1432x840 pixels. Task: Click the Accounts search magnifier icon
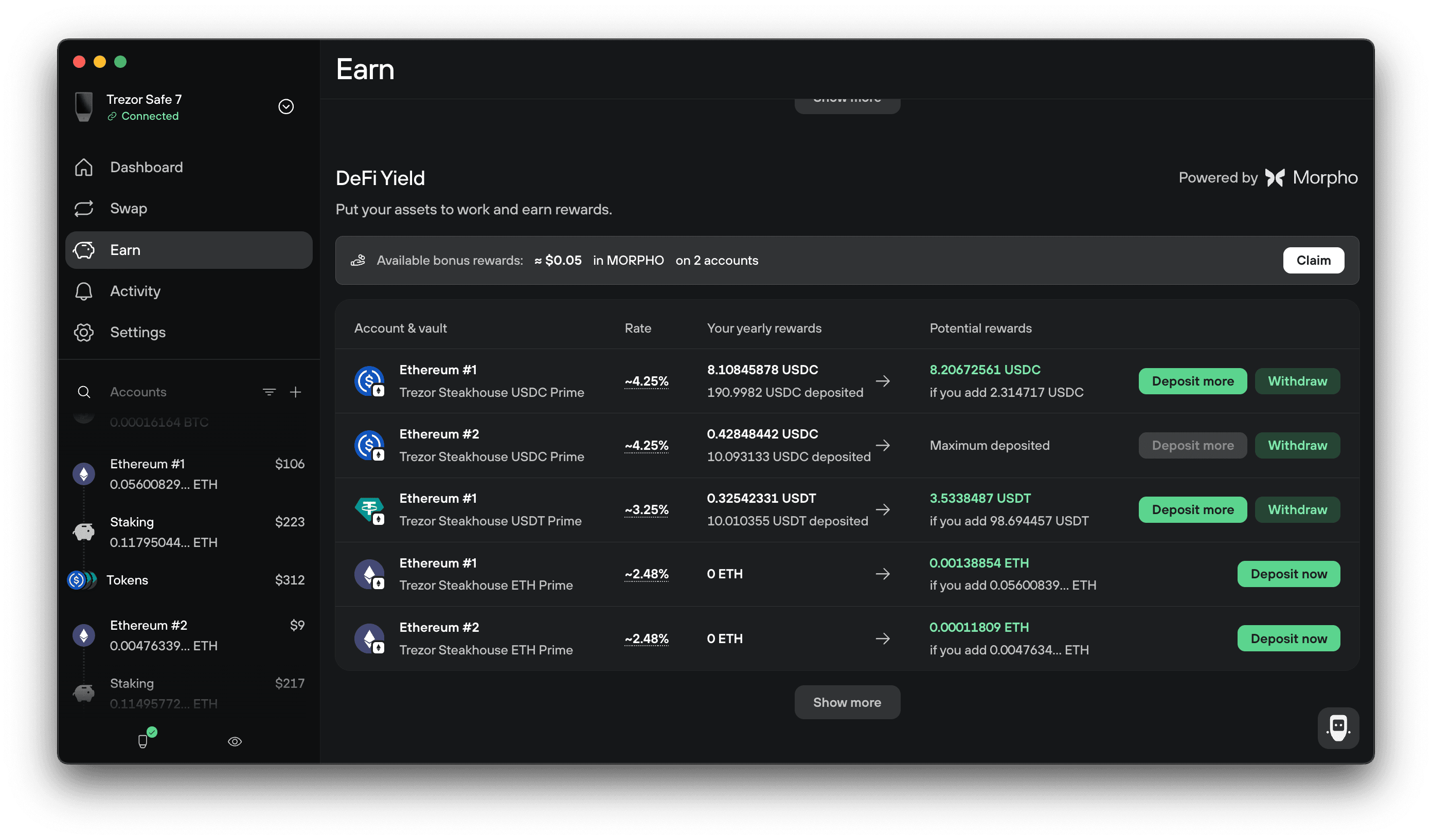click(x=83, y=392)
